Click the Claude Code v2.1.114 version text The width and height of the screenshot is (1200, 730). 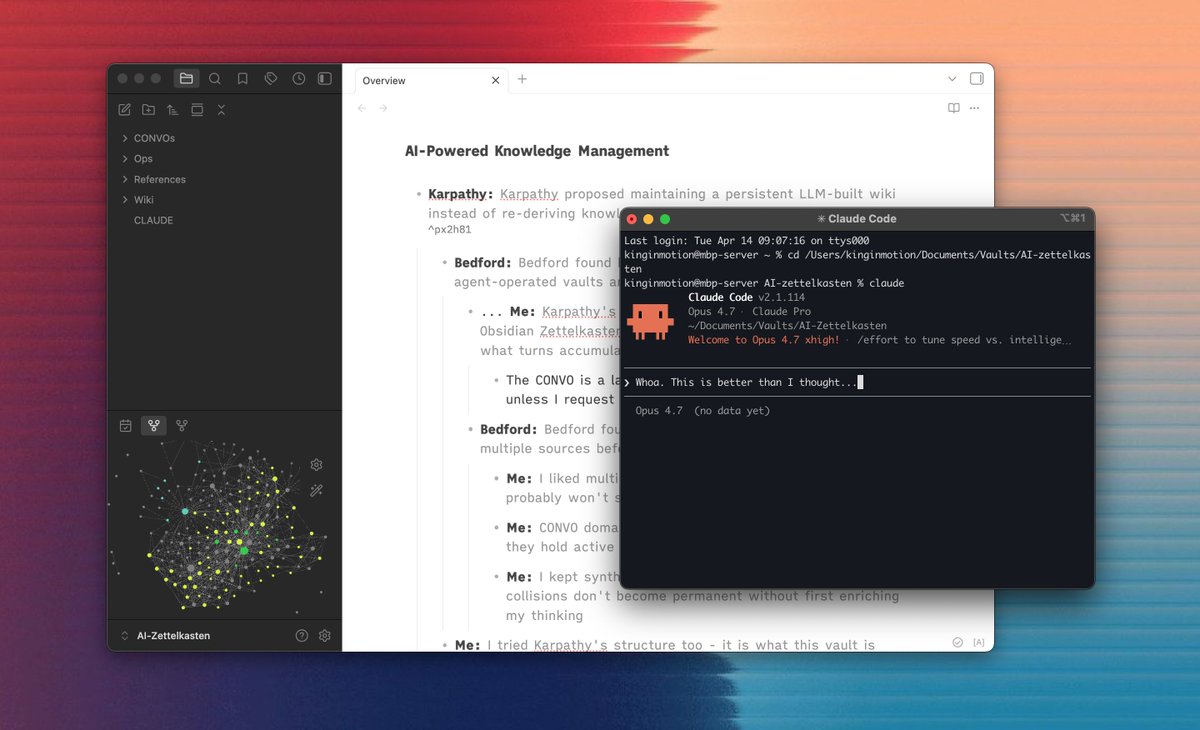(747, 297)
